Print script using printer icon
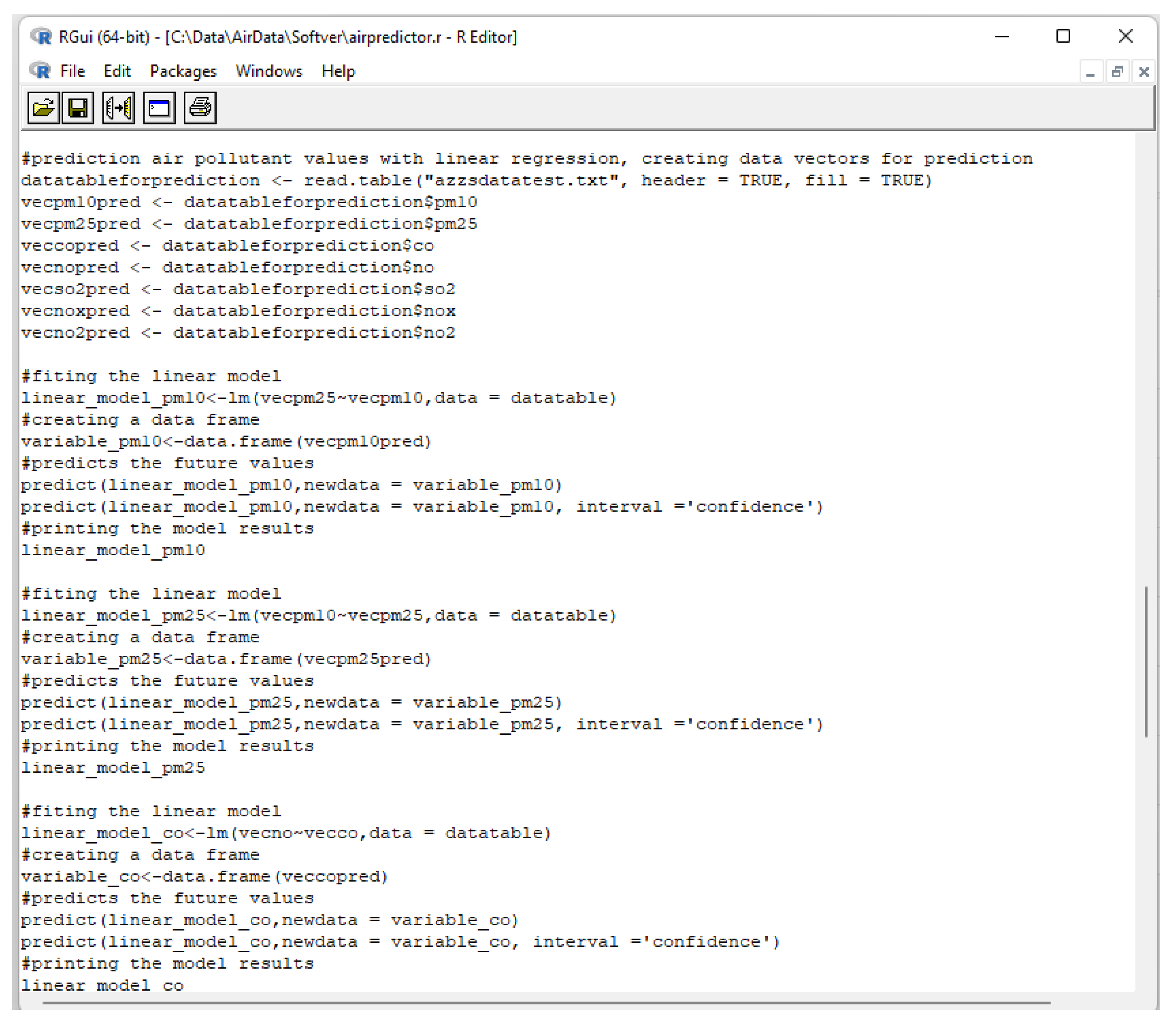Viewport: 1176px width, 1022px height. coord(200,107)
